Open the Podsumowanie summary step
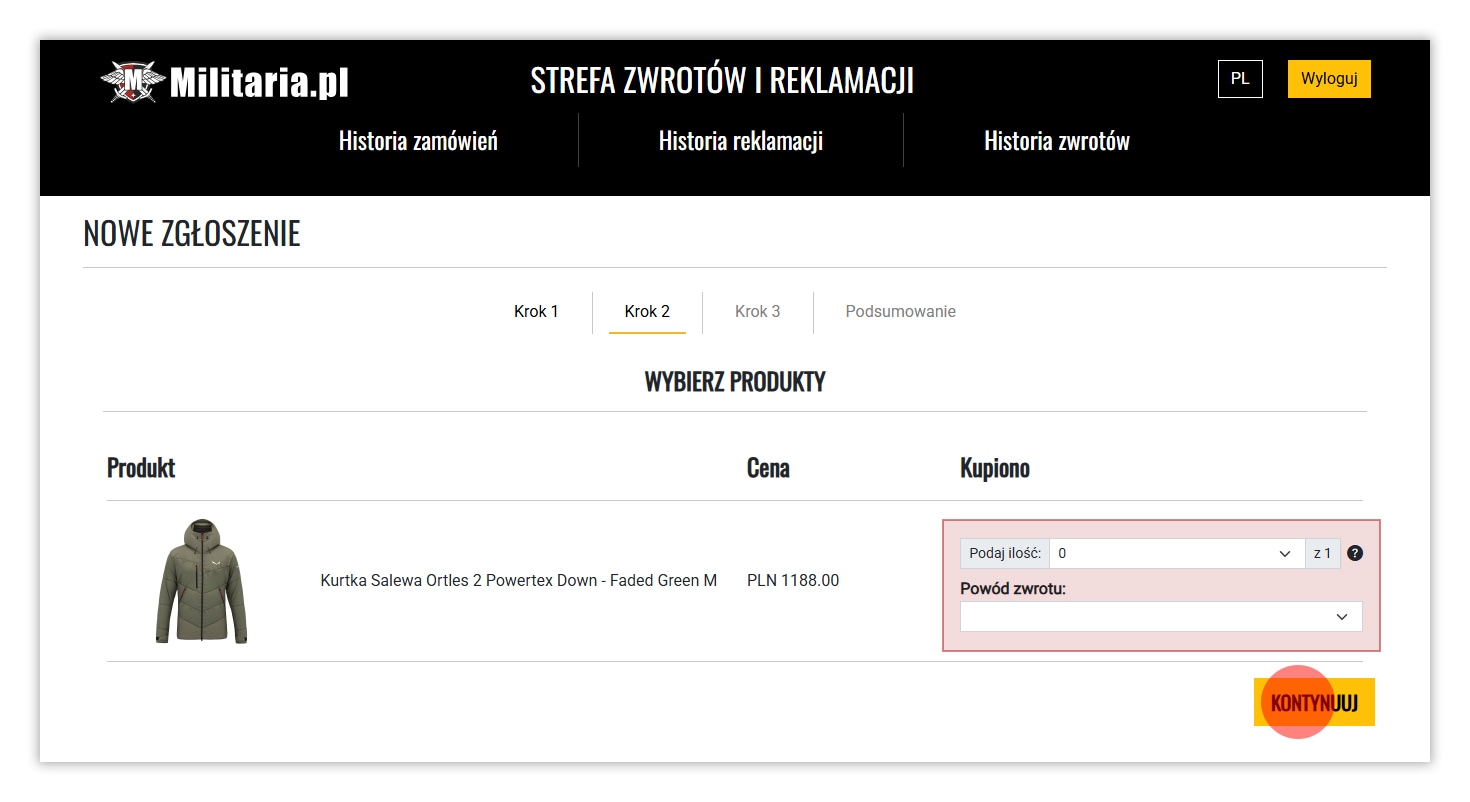This screenshot has width=1470, height=802. tap(900, 312)
